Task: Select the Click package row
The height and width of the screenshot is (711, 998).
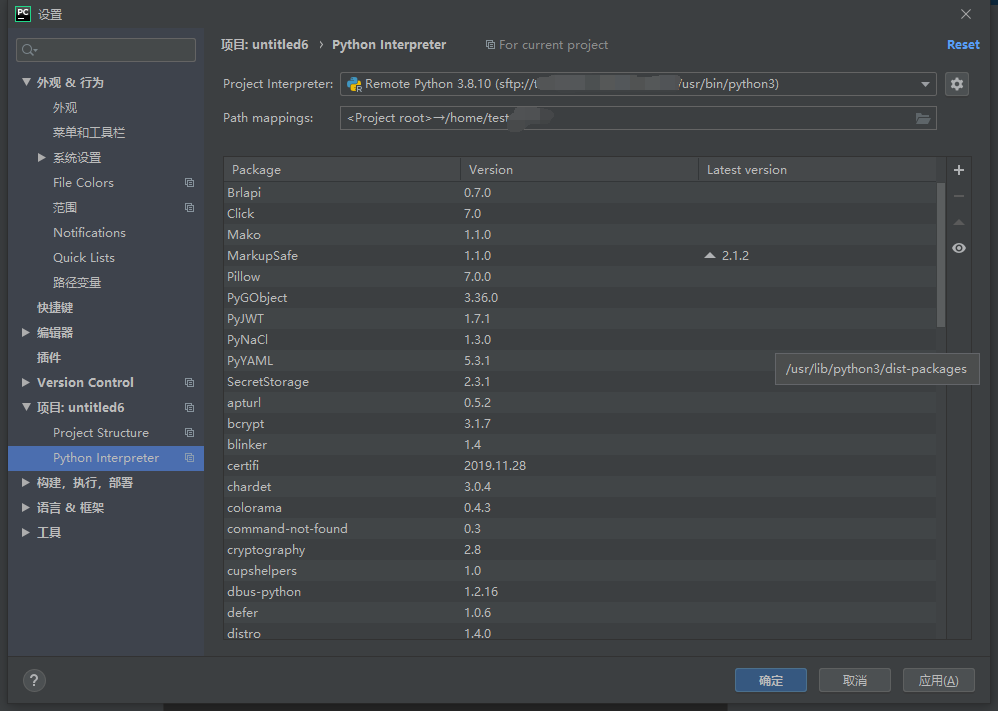Action: (x=580, y=213)
